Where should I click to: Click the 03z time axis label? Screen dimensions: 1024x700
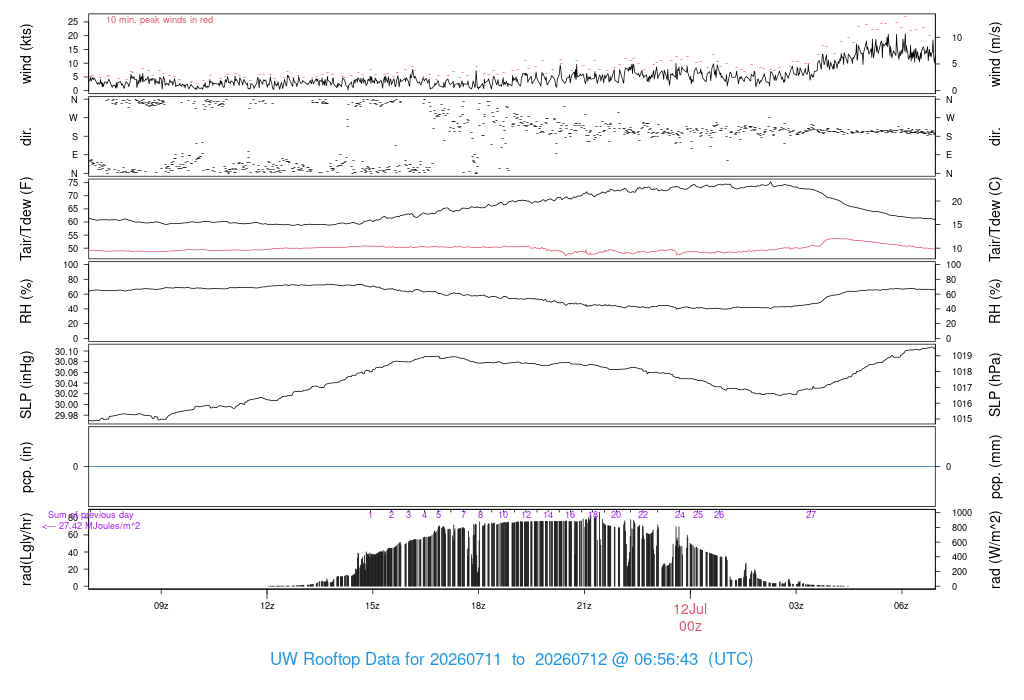795,606
